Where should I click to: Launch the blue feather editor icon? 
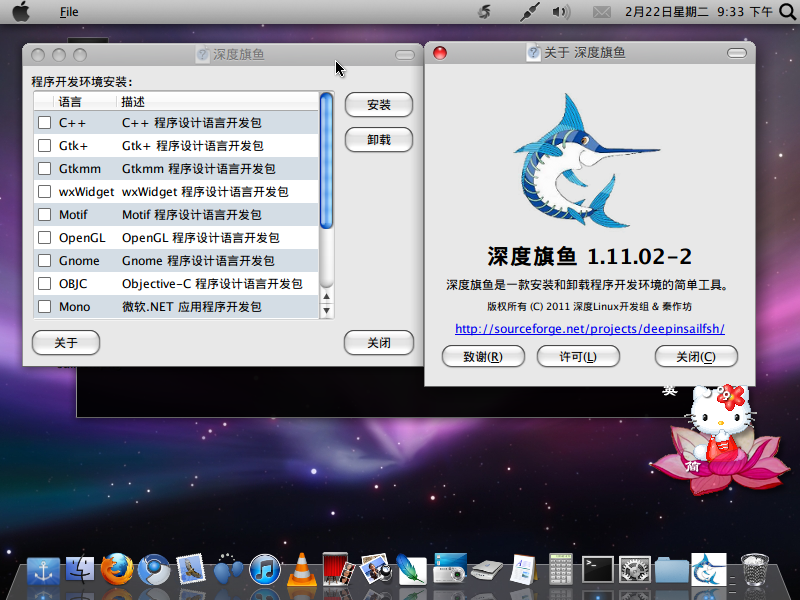point(412,569)
